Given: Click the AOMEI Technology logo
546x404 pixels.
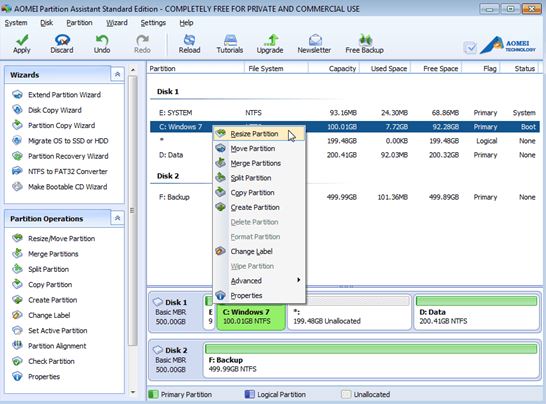Looking at the screenshot, I should [x=508, y=46].
